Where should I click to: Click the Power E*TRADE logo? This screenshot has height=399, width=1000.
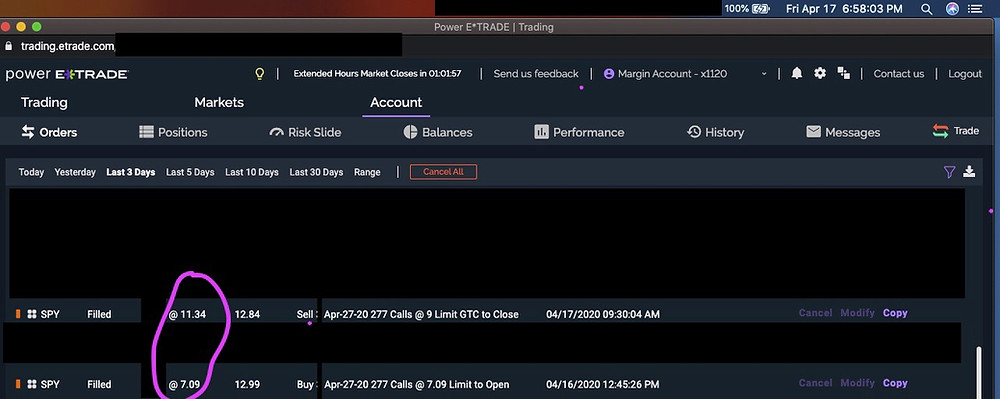pos(67,75)
